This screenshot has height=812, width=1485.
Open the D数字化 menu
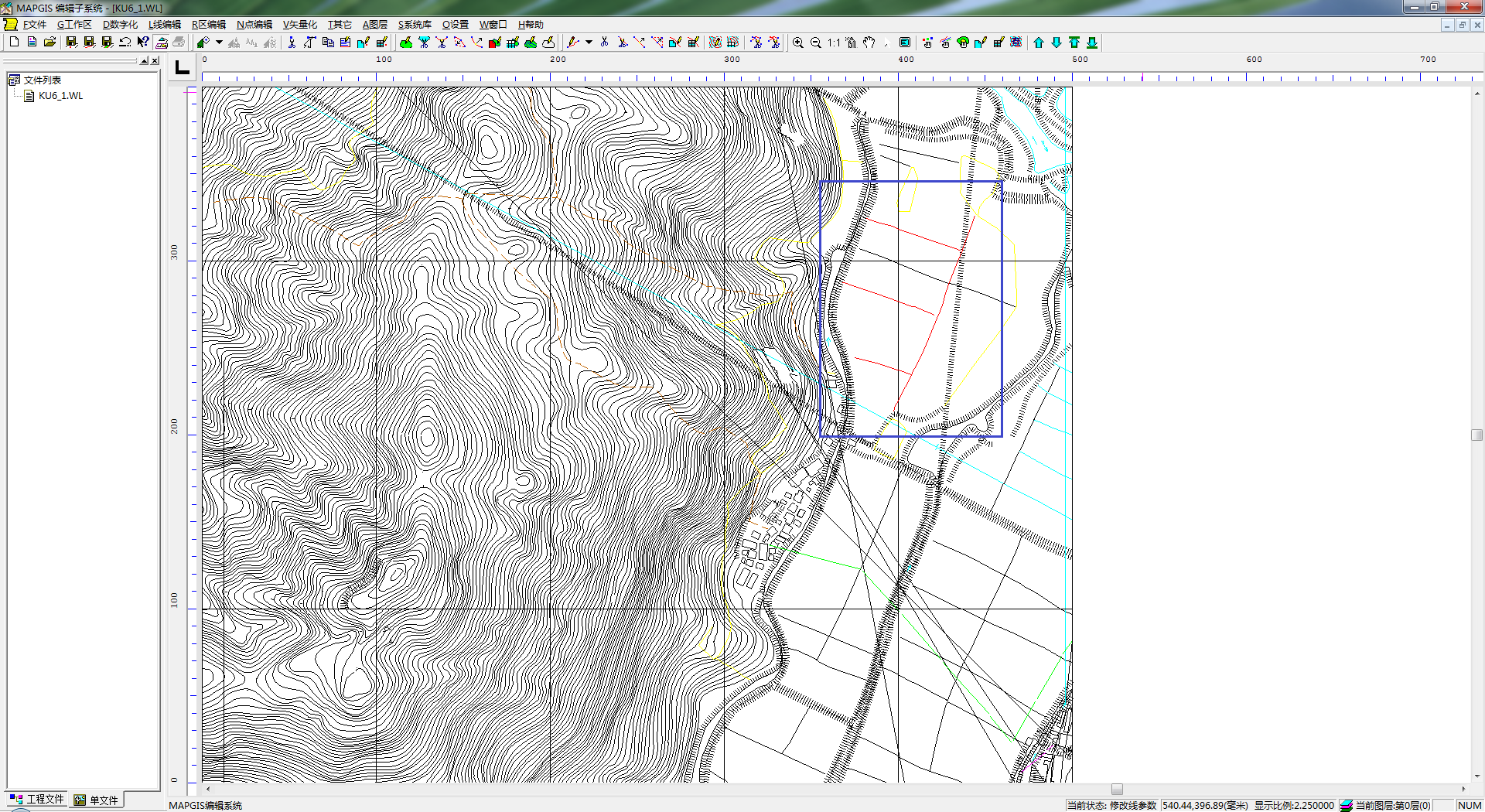(120, 25)
